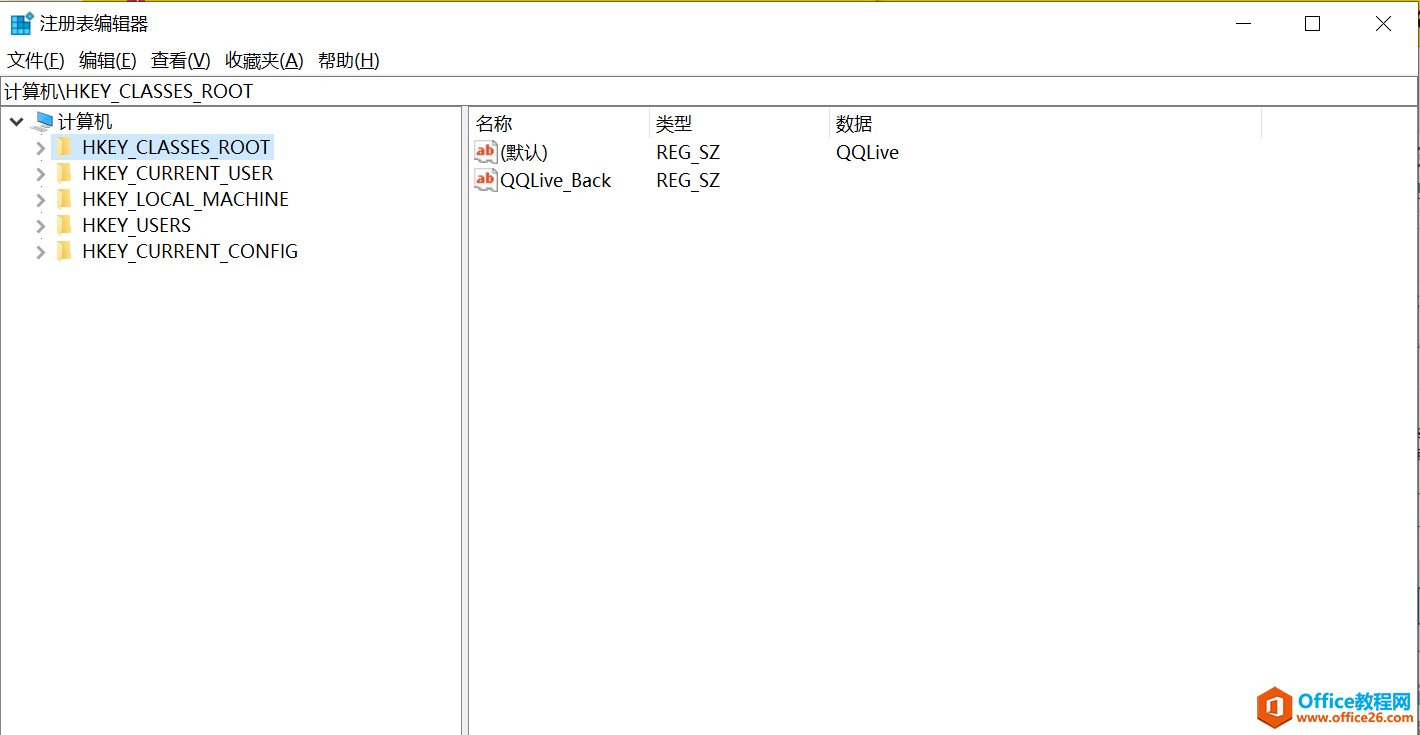The image size is (1420, 735).
Task: Open the 查看(V) menu
Action: pos(181,61)
